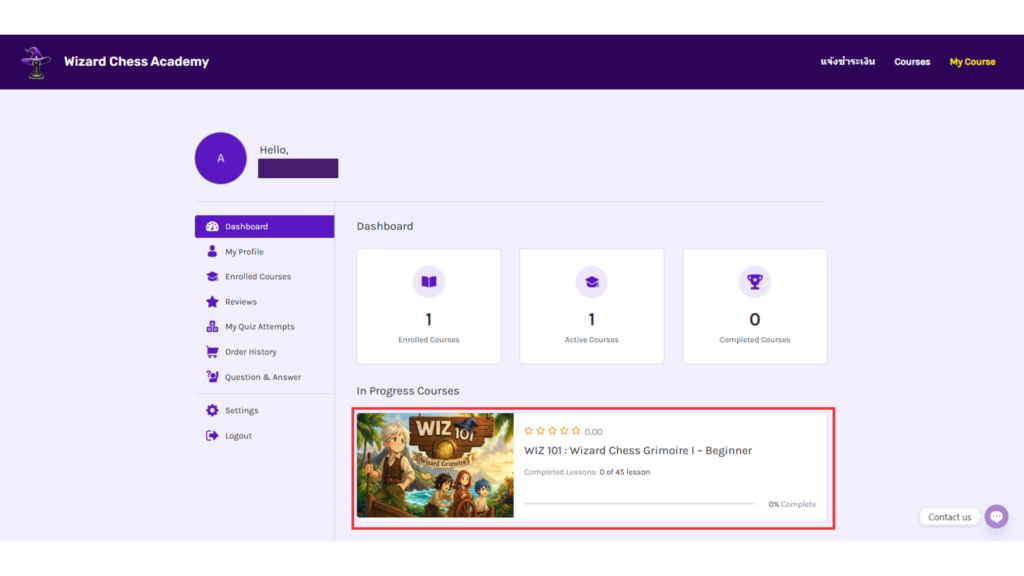
Task: Click the Enrolled Courses graduation cap sidebar icon
Action: (x=212, y=277)
